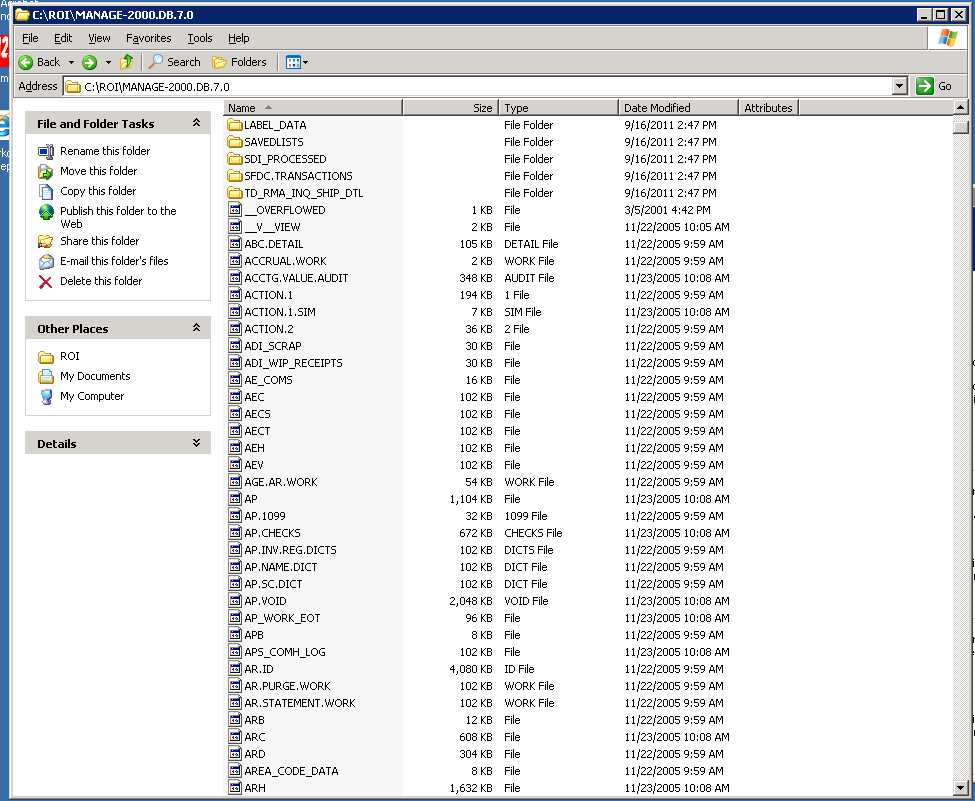Click Move this folder link
This screenshot has height=801, width=975.
click(98, 171)
